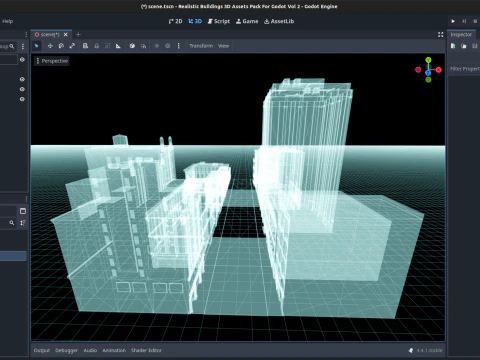480x360 pixels.
Task: Open FileSystem sort files options
Action: pyautogui.click(x=23, y=223)
